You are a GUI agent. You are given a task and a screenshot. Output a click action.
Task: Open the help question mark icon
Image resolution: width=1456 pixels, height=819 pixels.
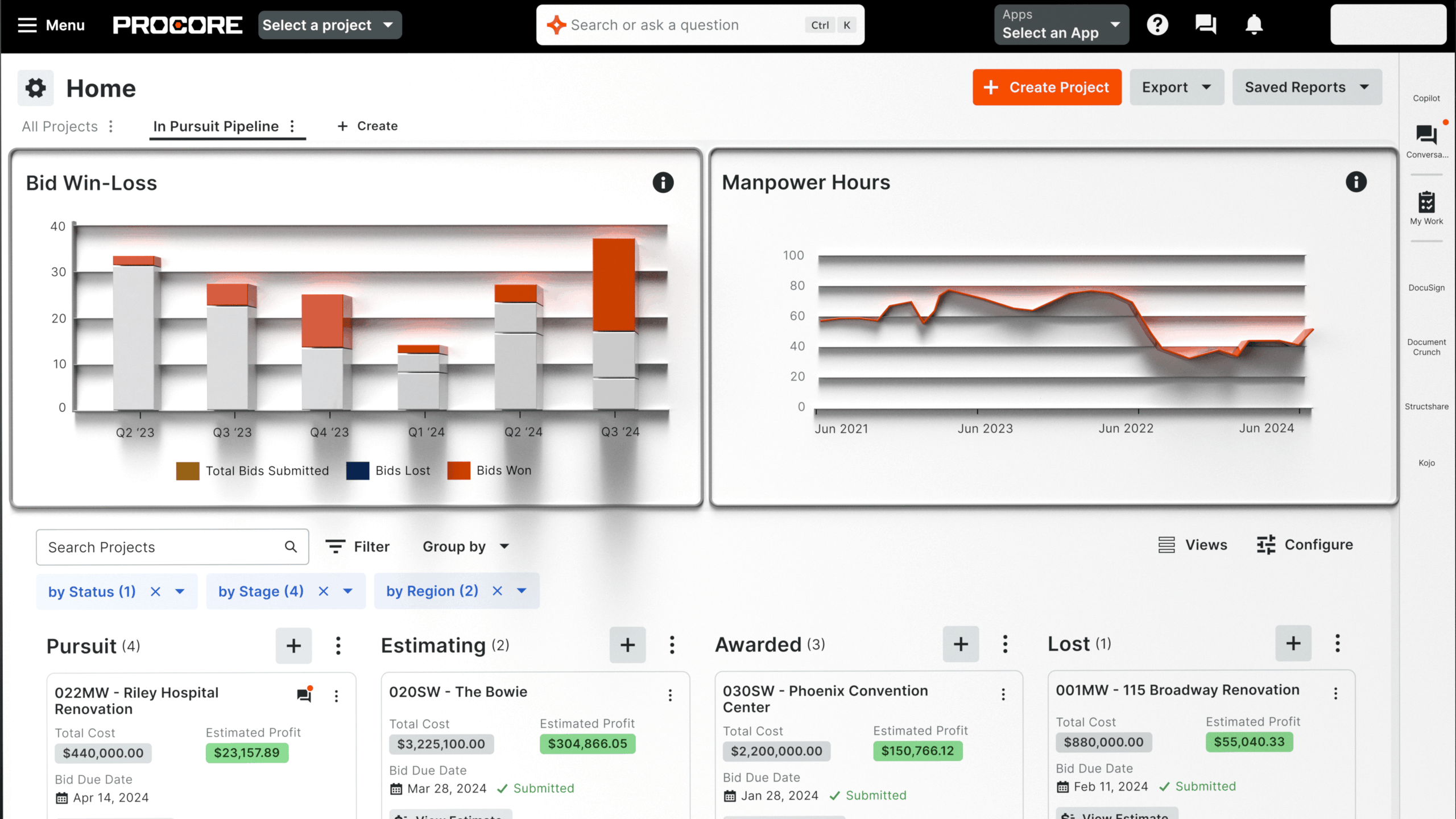(x=1157, y=25)
